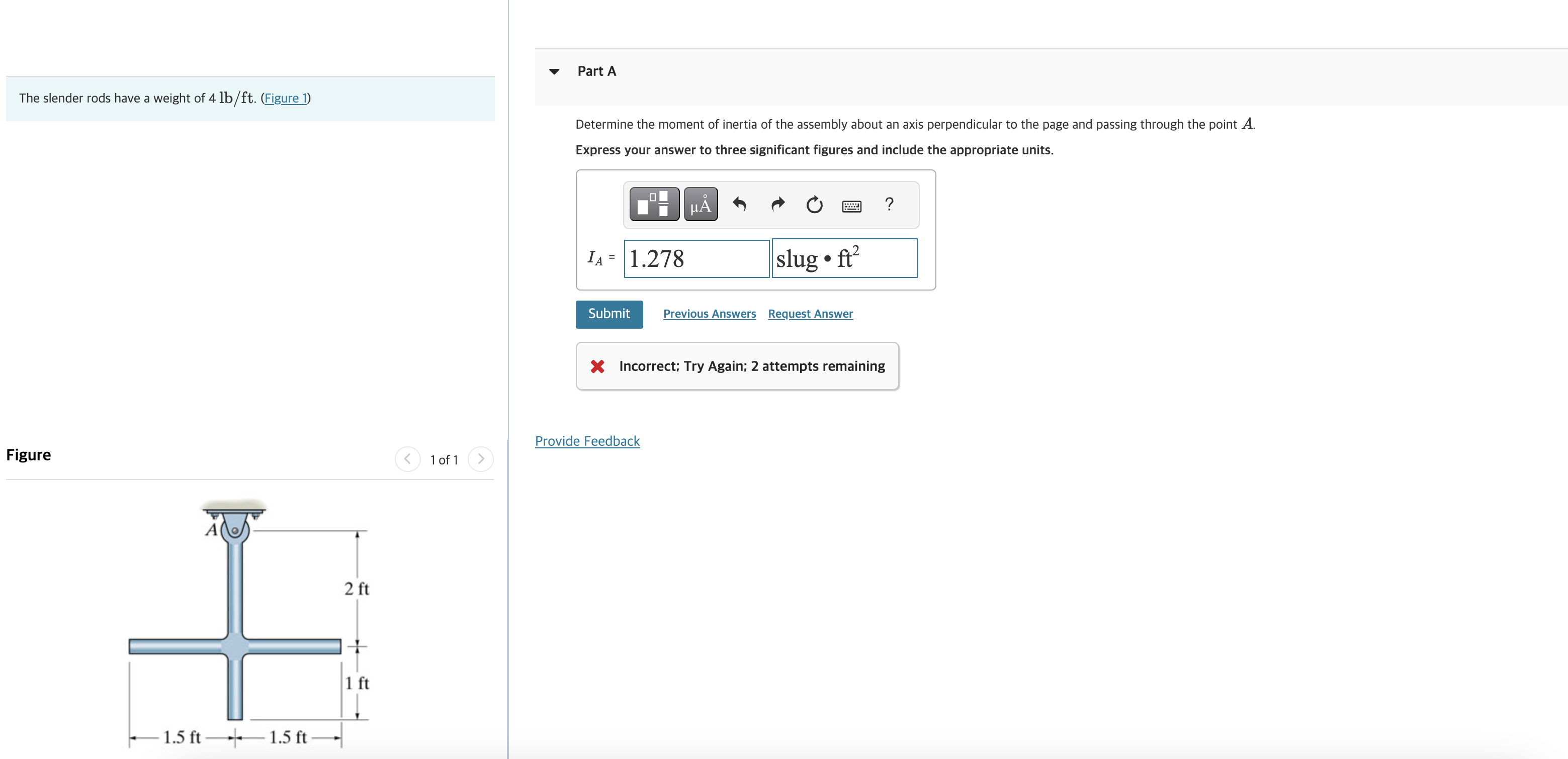Image resolution: width=1568 pixels, height=759 pixels.
Task: Open keyboard shortcuts icon
Action: (x=851, y=206)
